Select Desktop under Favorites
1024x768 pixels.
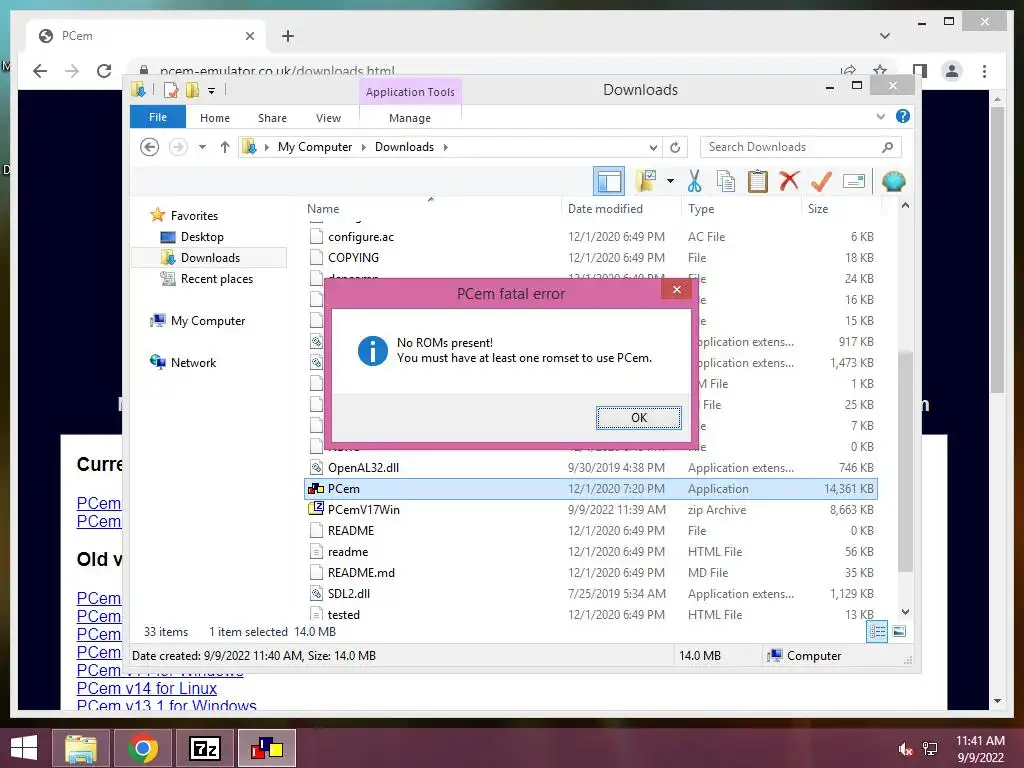(202, 237)
